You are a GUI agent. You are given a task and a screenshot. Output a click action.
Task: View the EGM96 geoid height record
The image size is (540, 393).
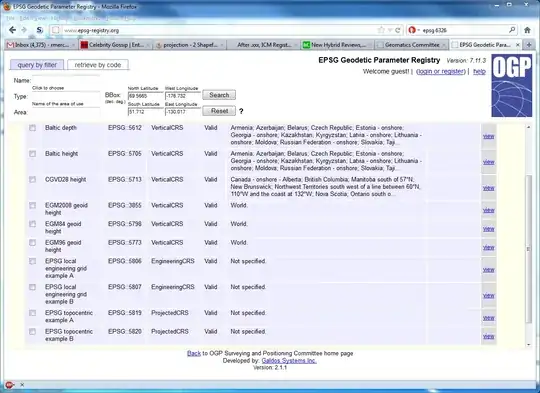pyautogui.click(x=488, y=248)
